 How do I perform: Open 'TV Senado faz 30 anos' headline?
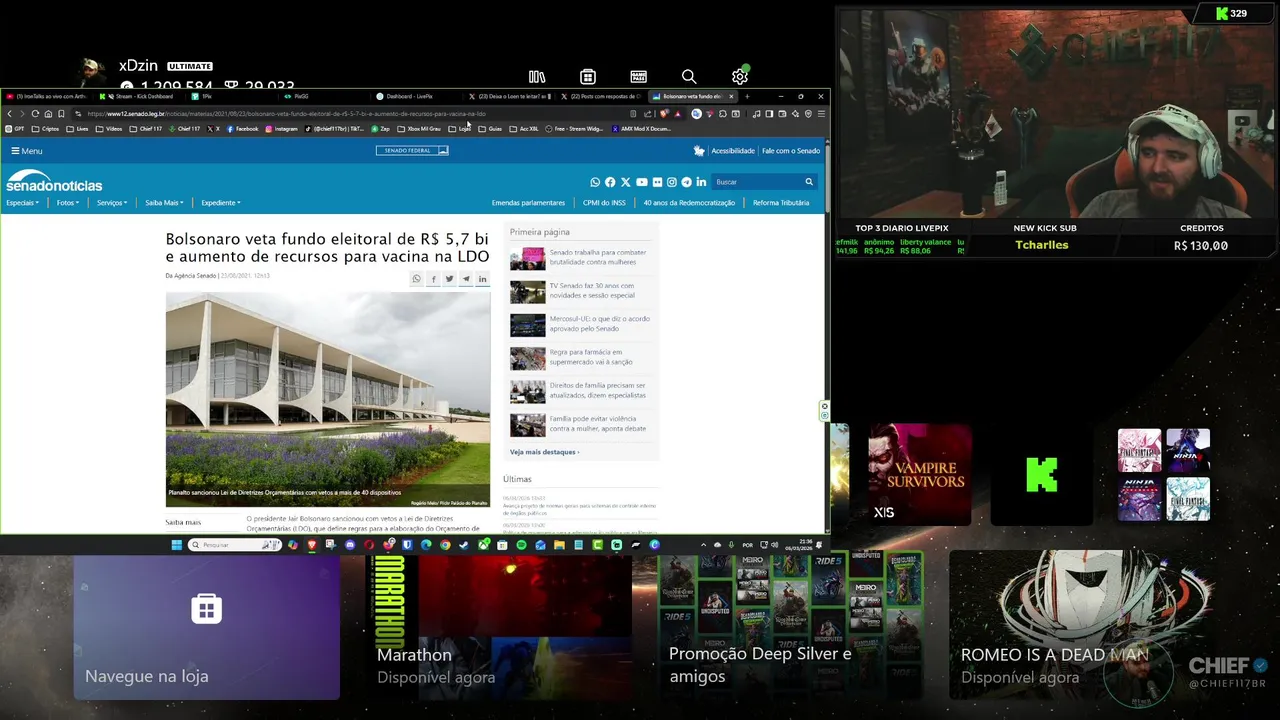click(x=592, y=291)
